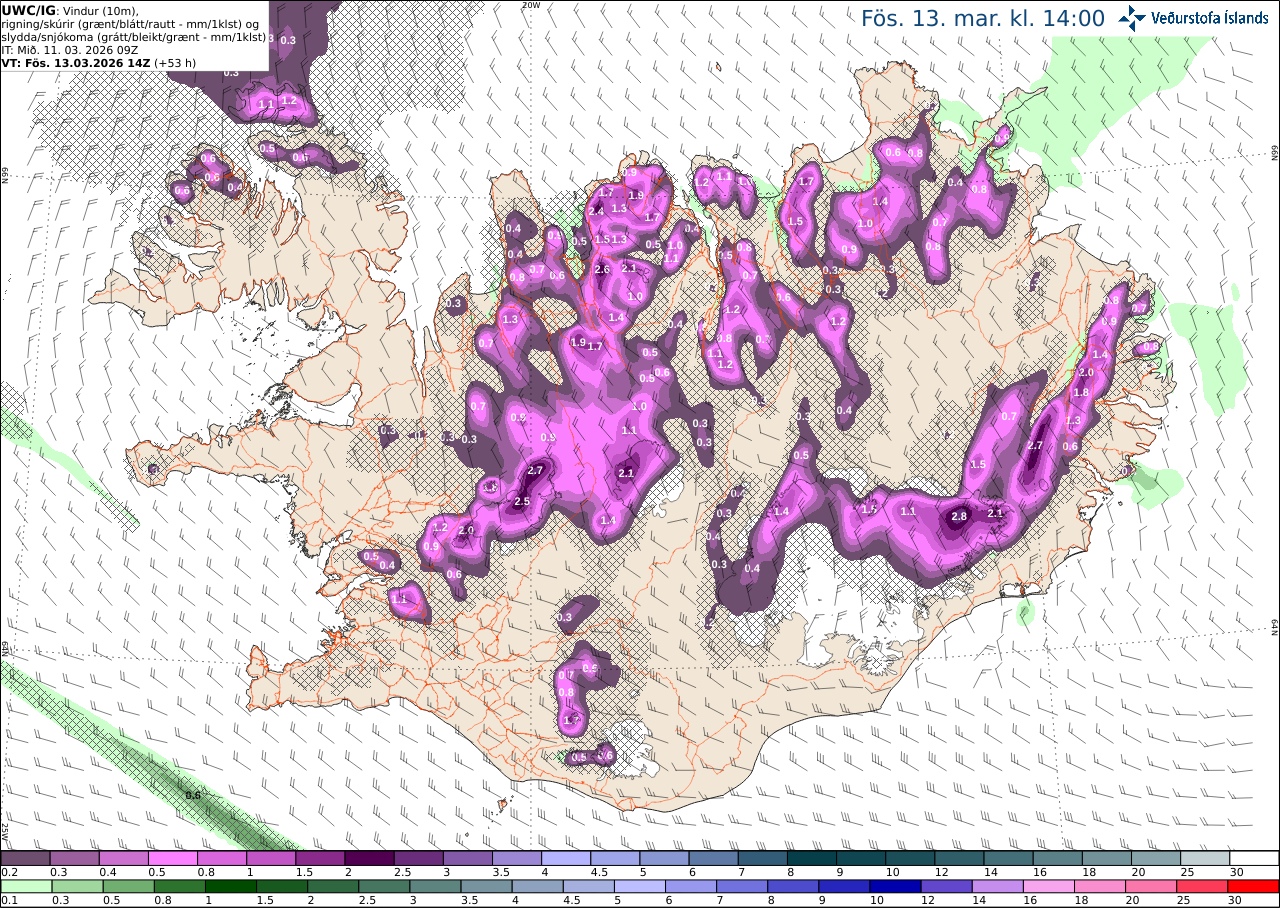
Task: Click the 2.5 snowfall value on the map
Action: tap(521, 501)
